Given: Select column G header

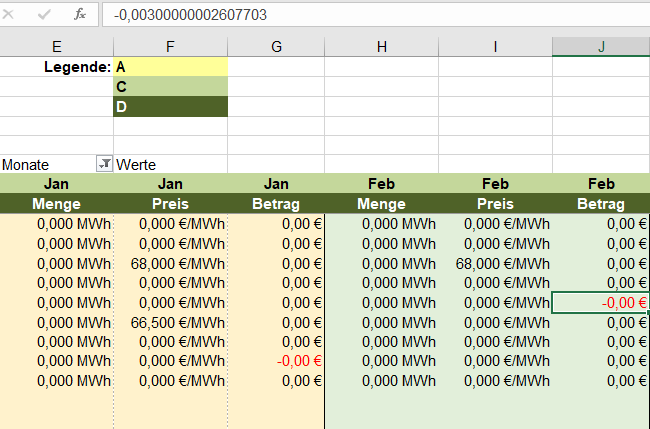Looking at the screenshot, I should (276, 47).
